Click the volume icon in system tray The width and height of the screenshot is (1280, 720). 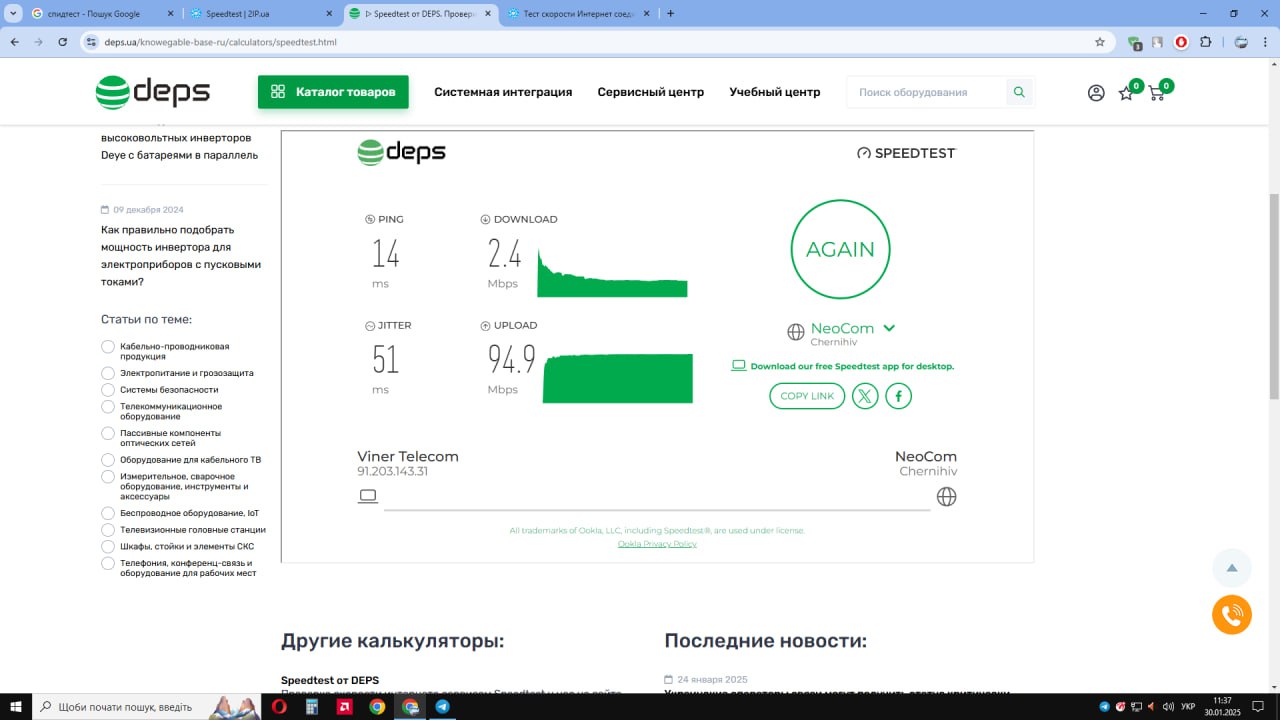[1168, 707]
